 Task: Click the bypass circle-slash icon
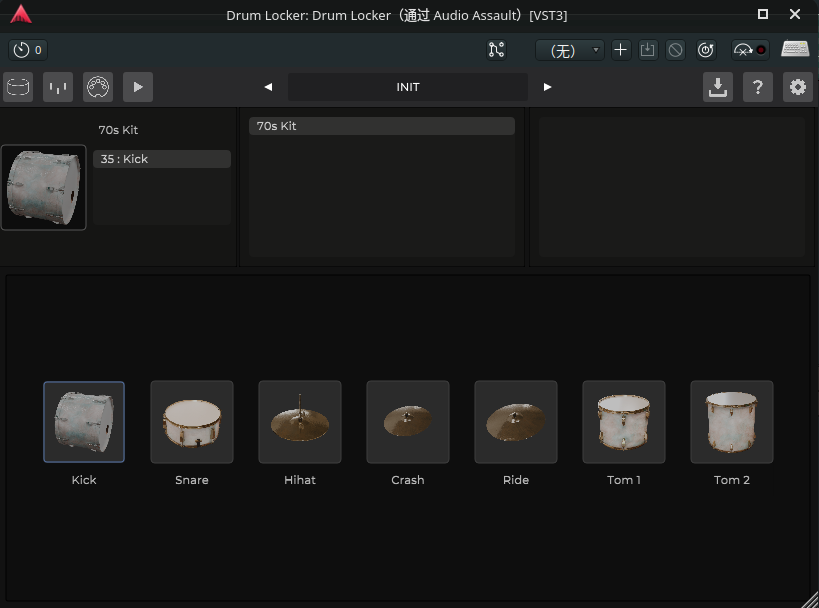(x=675, y=50)
